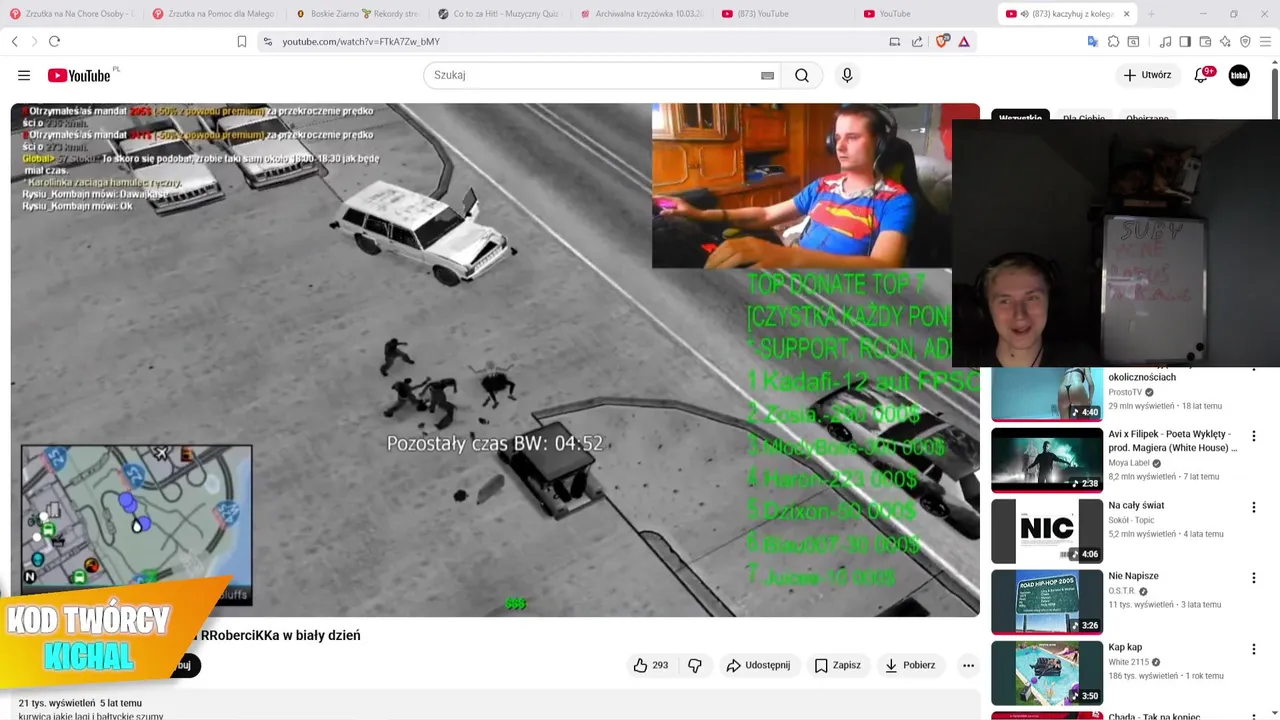Open the browser main hamburger menu
Screen dimensions: 1280x720
[1266, 41]
